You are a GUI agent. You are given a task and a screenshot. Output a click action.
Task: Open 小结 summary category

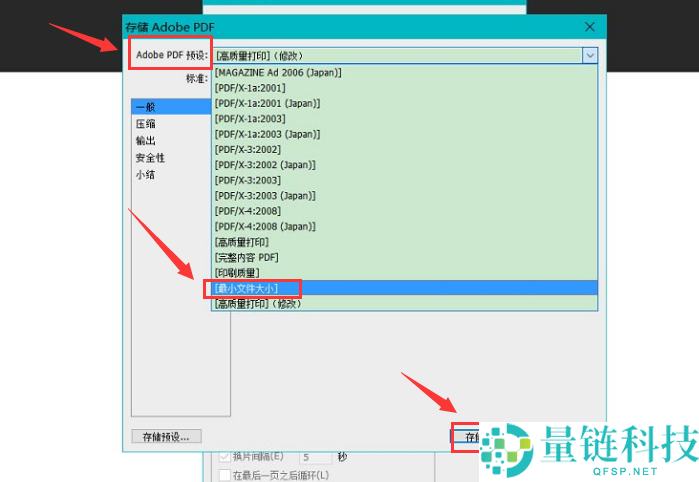(x=146, y=175)
